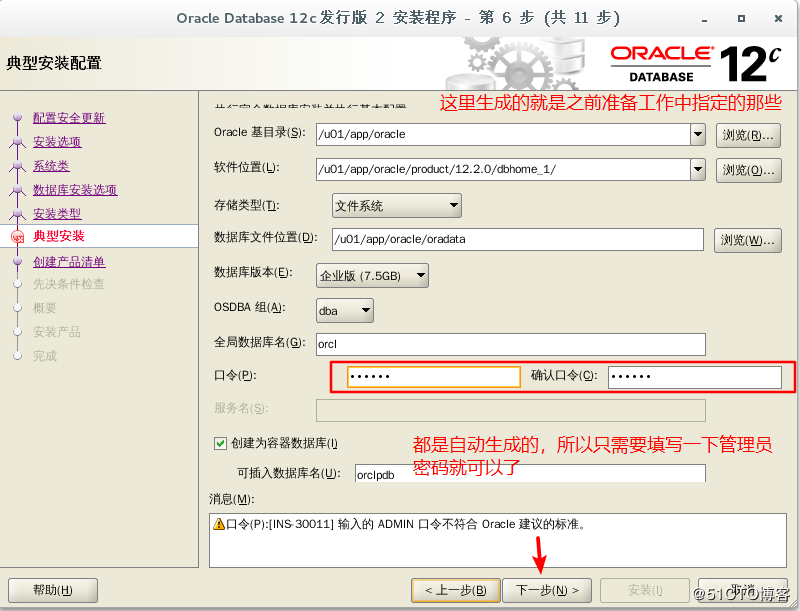Screen dimensions: 800x611
Task: Open the 存储类型 文件系统 dropdown
Action: pos(396,206)
